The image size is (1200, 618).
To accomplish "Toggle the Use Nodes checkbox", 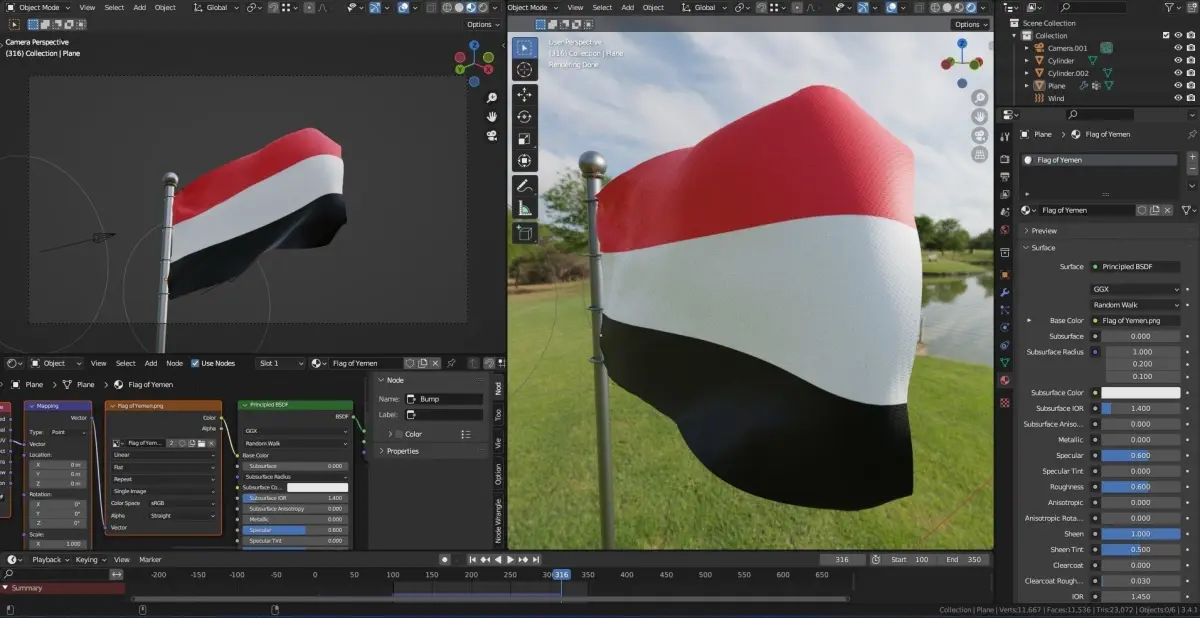I will (195, 363).
